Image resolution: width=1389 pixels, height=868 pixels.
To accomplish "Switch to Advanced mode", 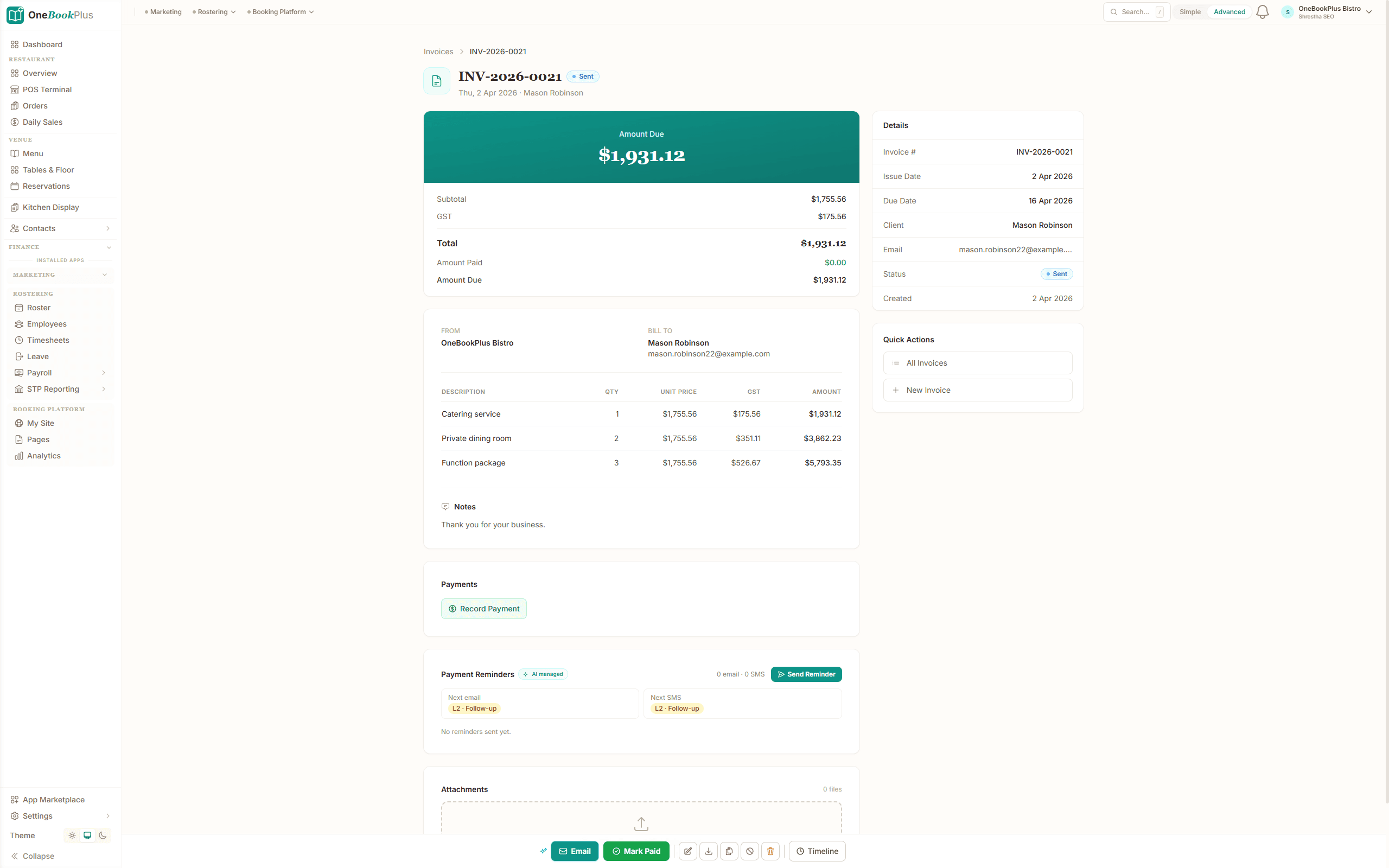I will 1229,11.
